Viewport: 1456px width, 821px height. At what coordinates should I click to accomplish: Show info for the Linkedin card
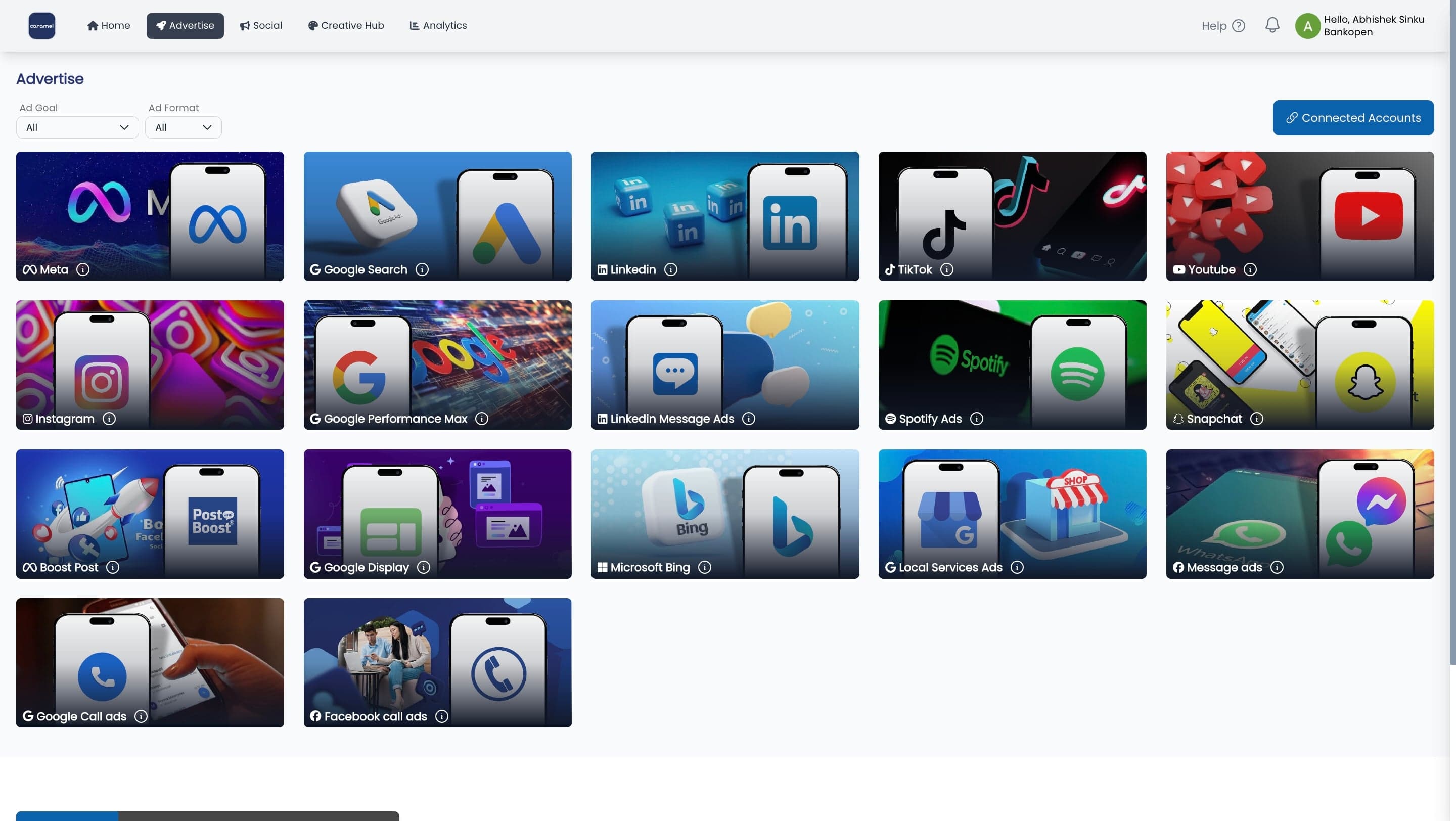(671, 269)
